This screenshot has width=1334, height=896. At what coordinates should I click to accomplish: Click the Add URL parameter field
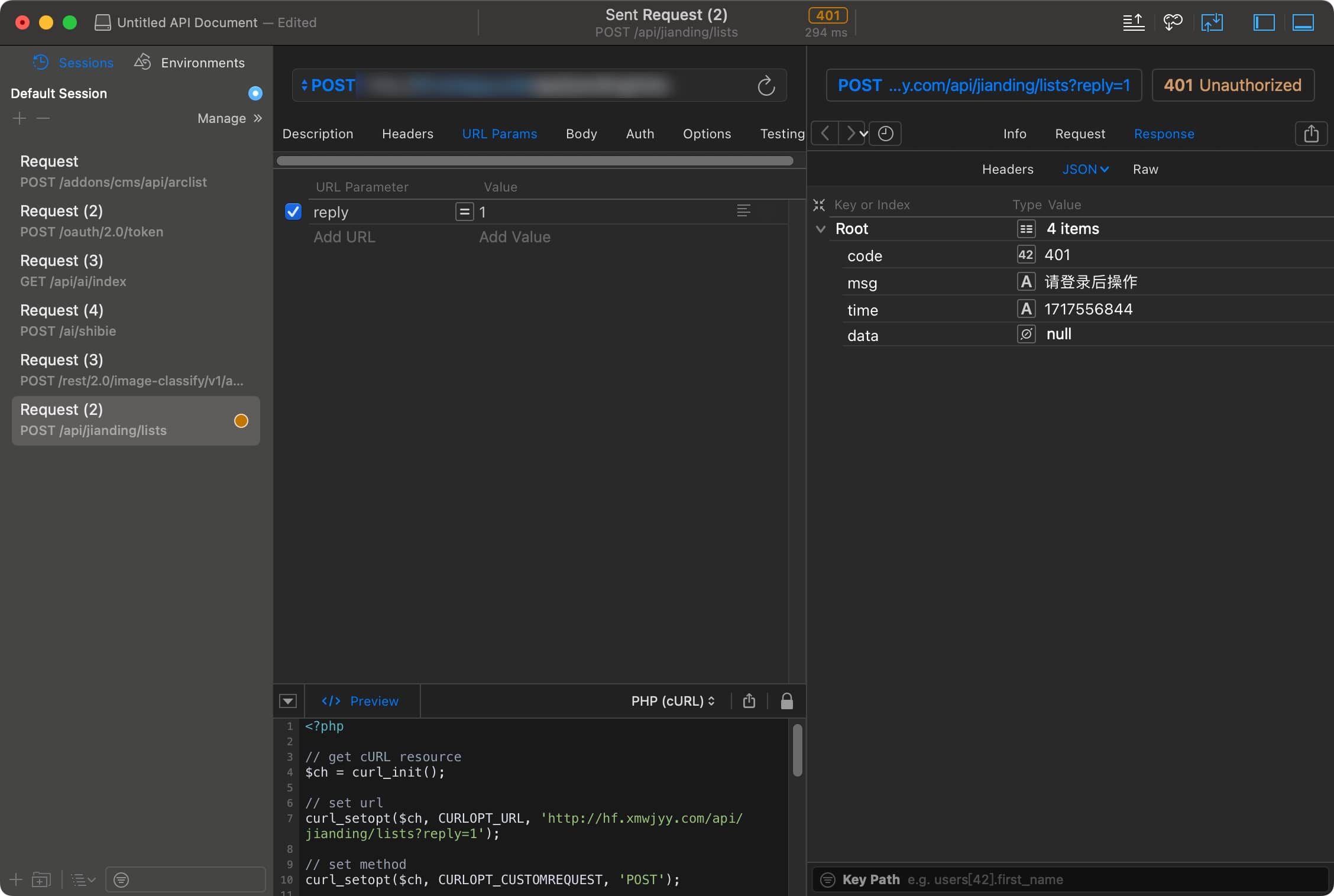click(x=344, y=237)
